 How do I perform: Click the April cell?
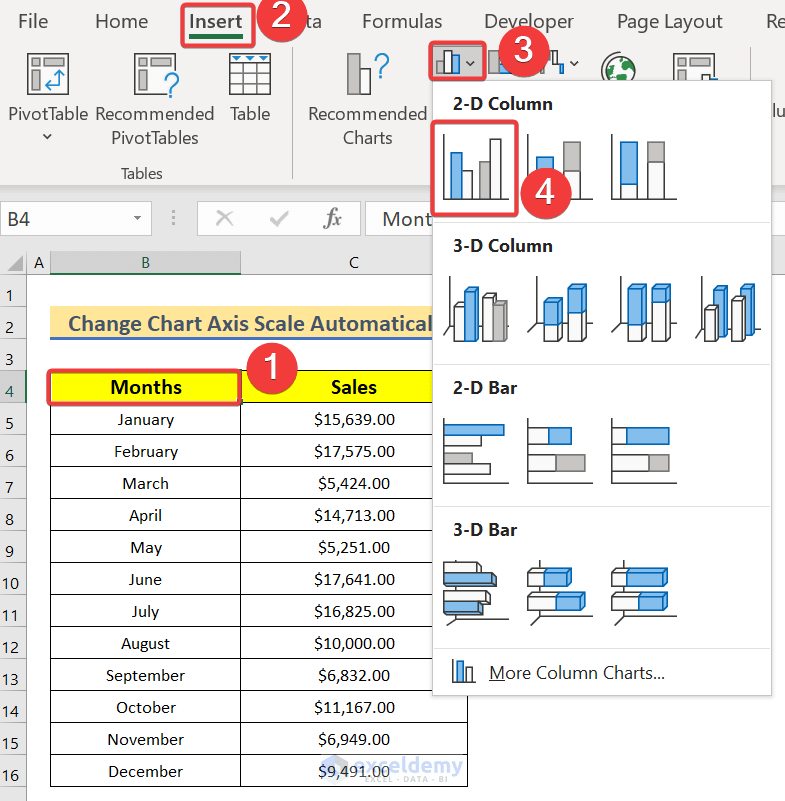pos(146,515)
